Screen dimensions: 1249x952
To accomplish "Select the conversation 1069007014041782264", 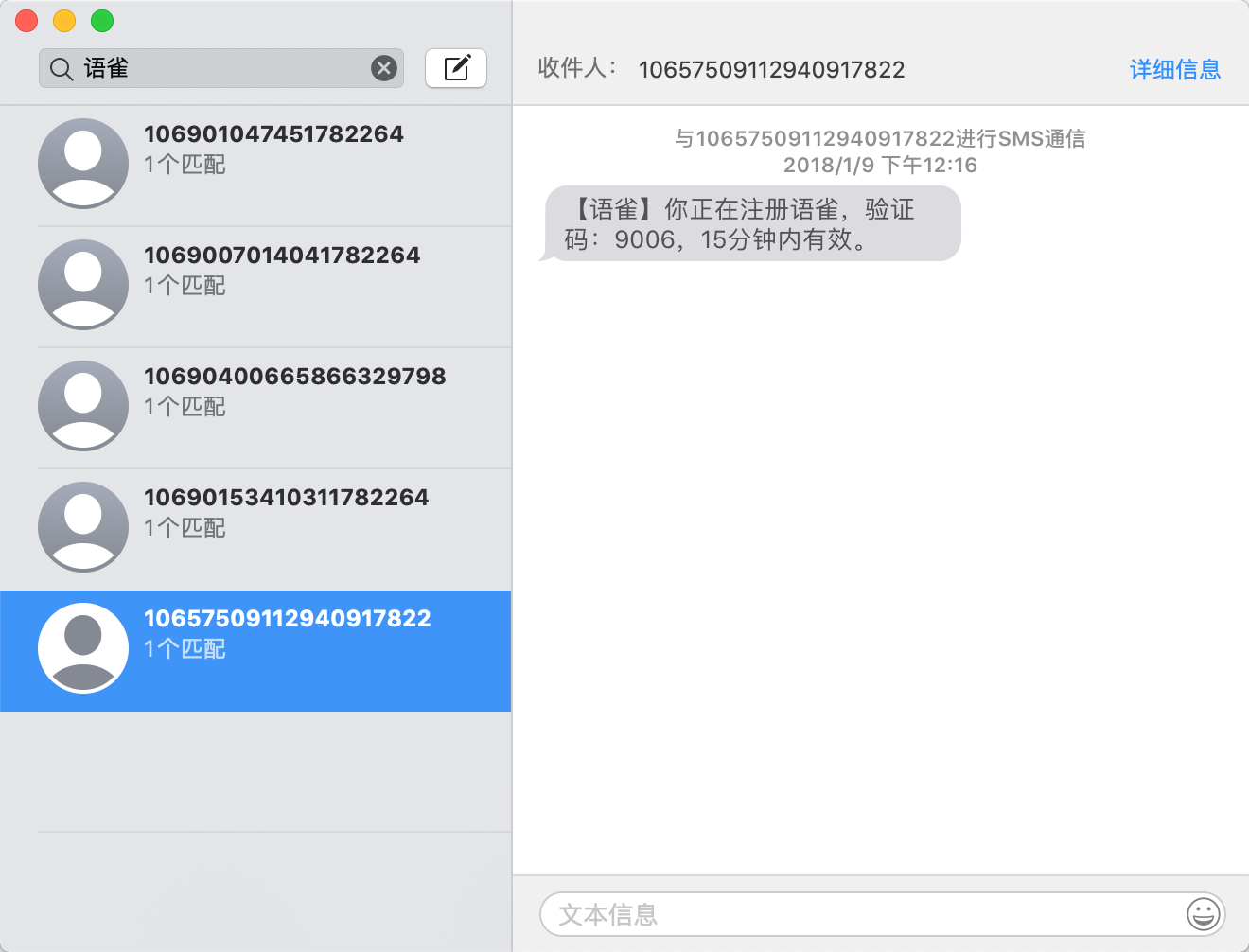I will 255,287.
